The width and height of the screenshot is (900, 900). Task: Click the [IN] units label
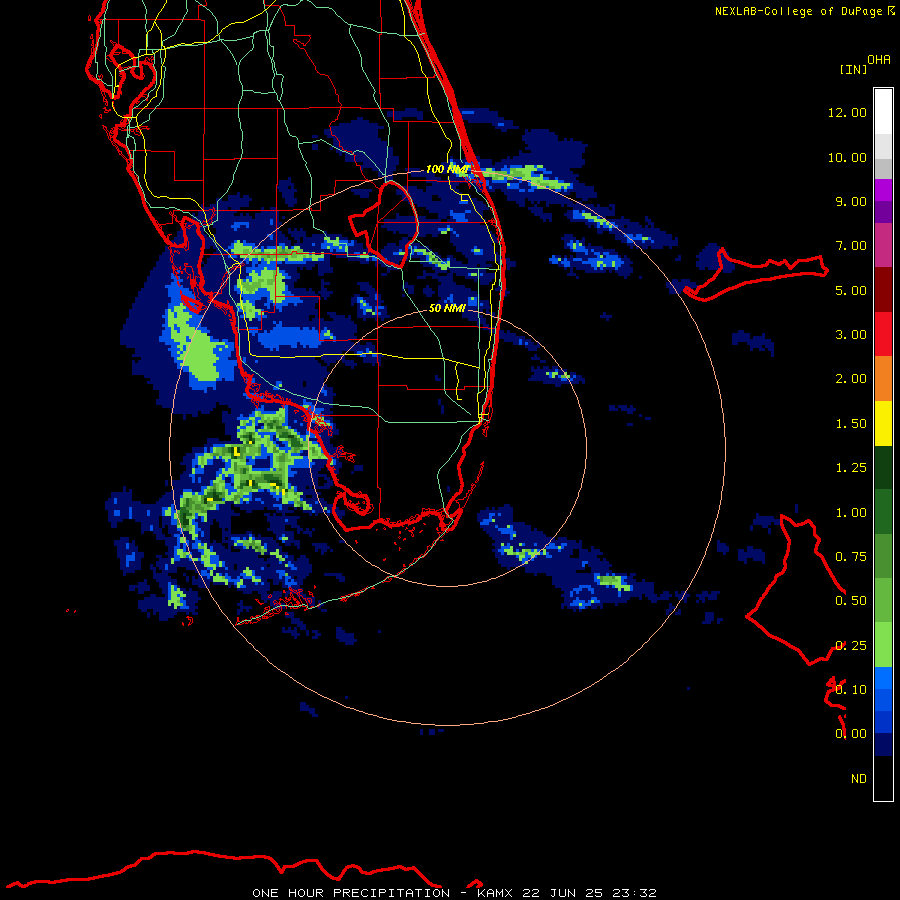854,69
